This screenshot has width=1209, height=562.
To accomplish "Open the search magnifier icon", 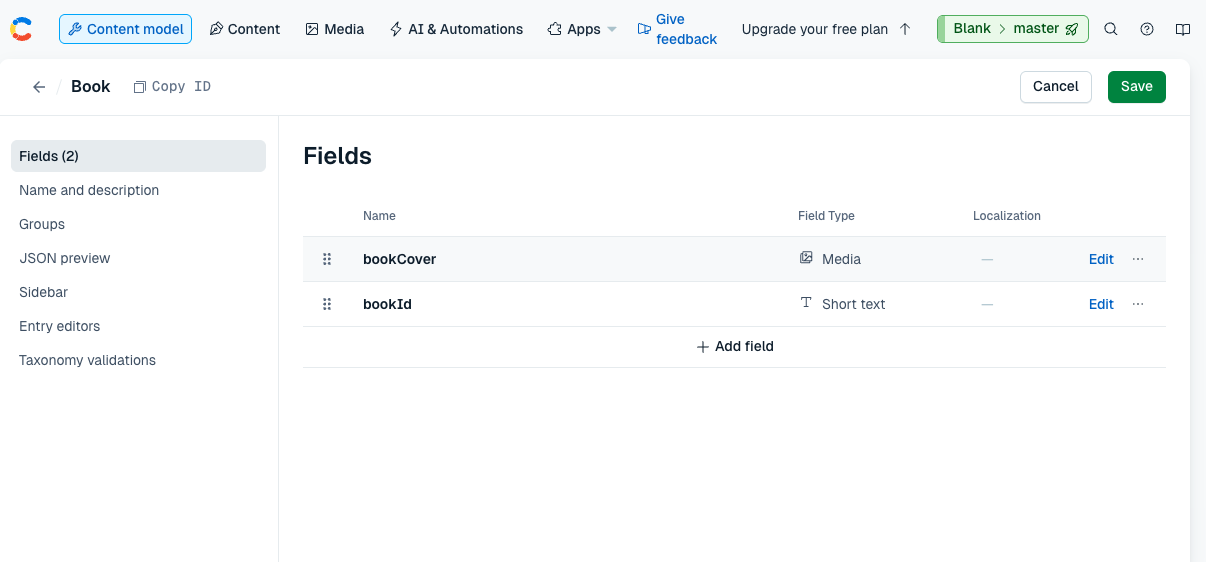I will [1110, 29].
